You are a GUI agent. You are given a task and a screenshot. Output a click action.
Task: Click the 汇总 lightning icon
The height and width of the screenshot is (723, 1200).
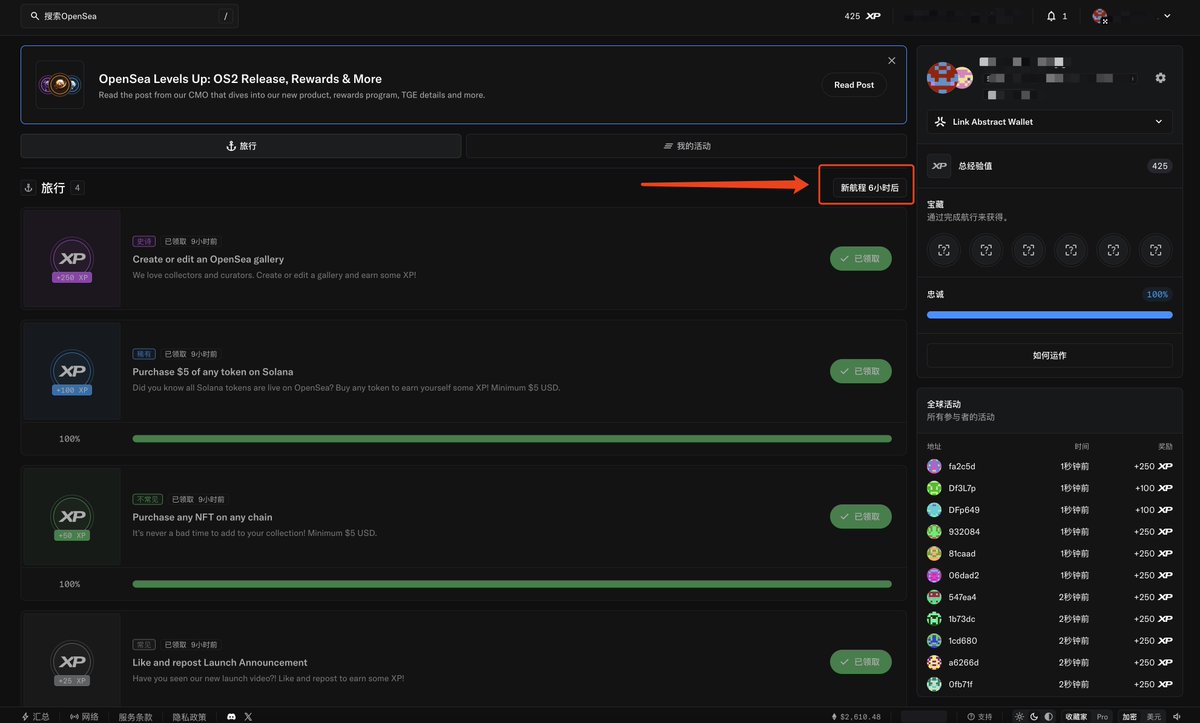pyautogui.click(x=25, y=716)
